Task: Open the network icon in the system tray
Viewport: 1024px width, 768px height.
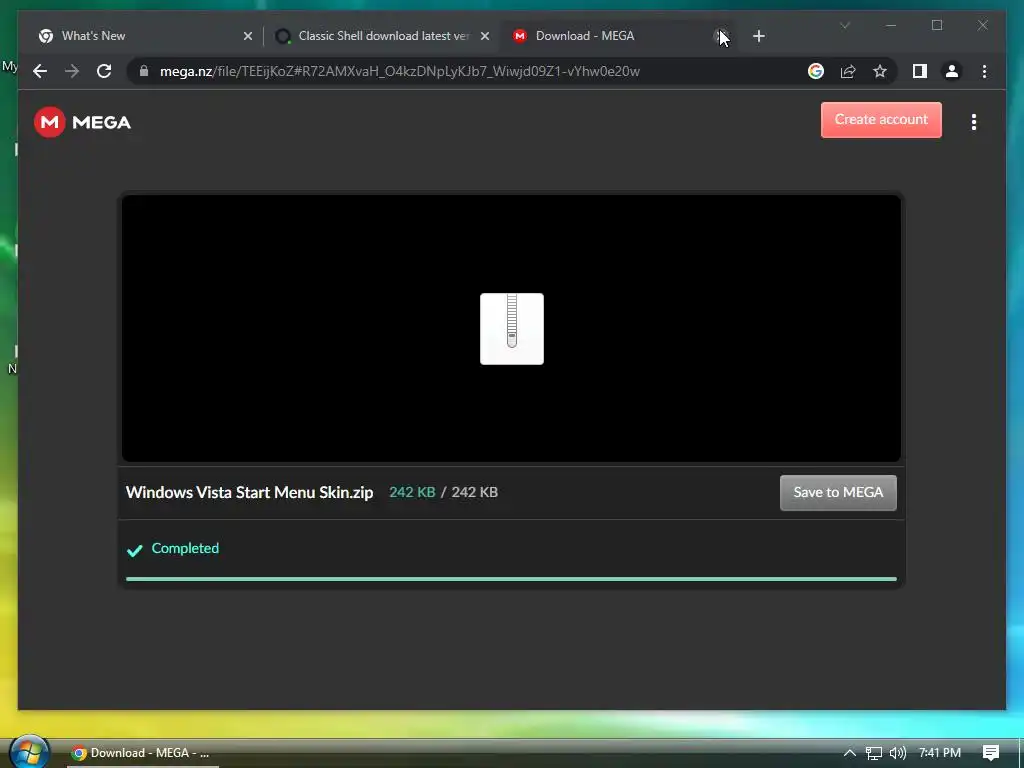Action: coord(874,754)
